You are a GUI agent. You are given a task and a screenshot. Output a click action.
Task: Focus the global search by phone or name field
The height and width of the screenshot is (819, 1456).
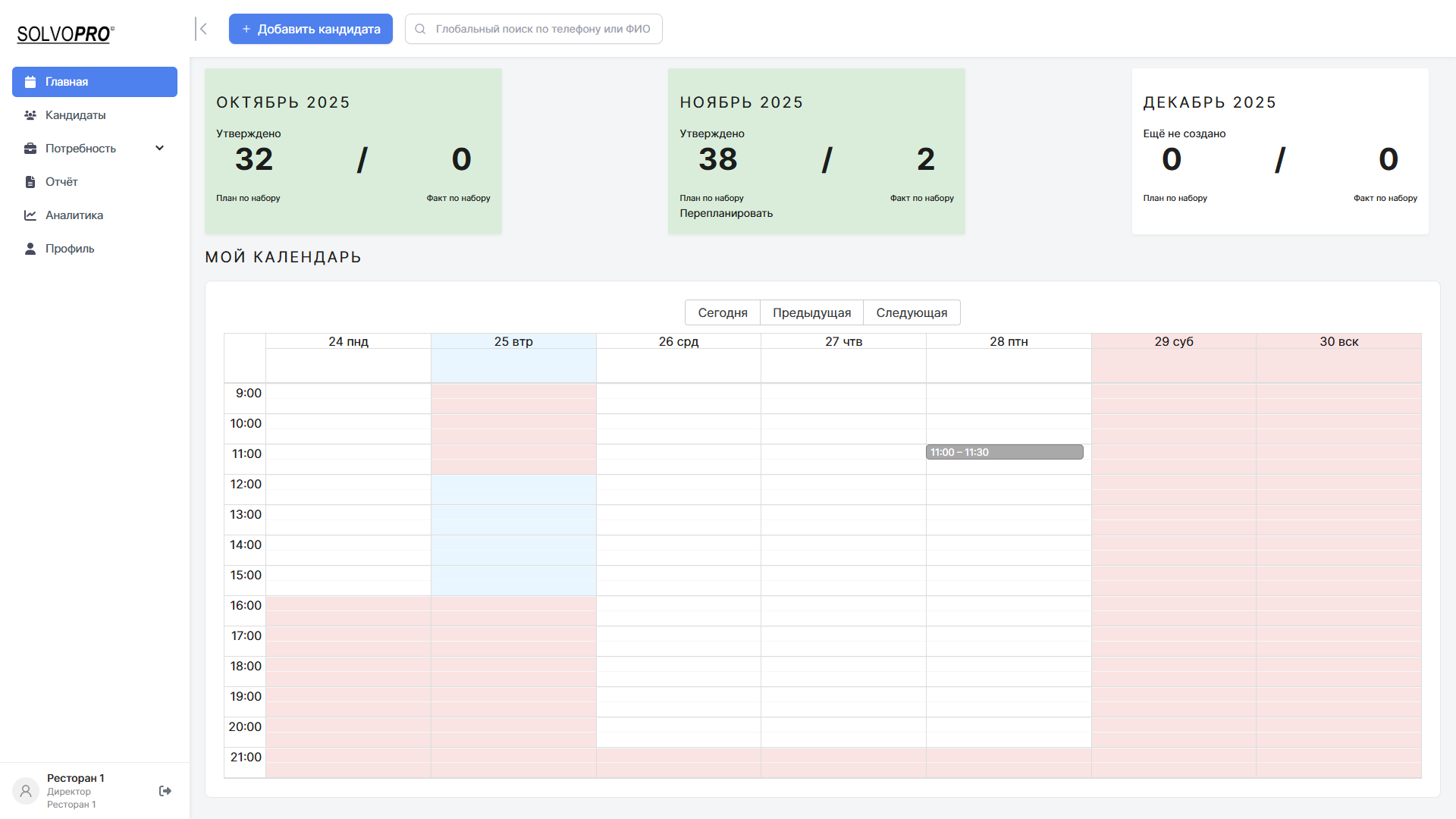[x=542, y=29]
